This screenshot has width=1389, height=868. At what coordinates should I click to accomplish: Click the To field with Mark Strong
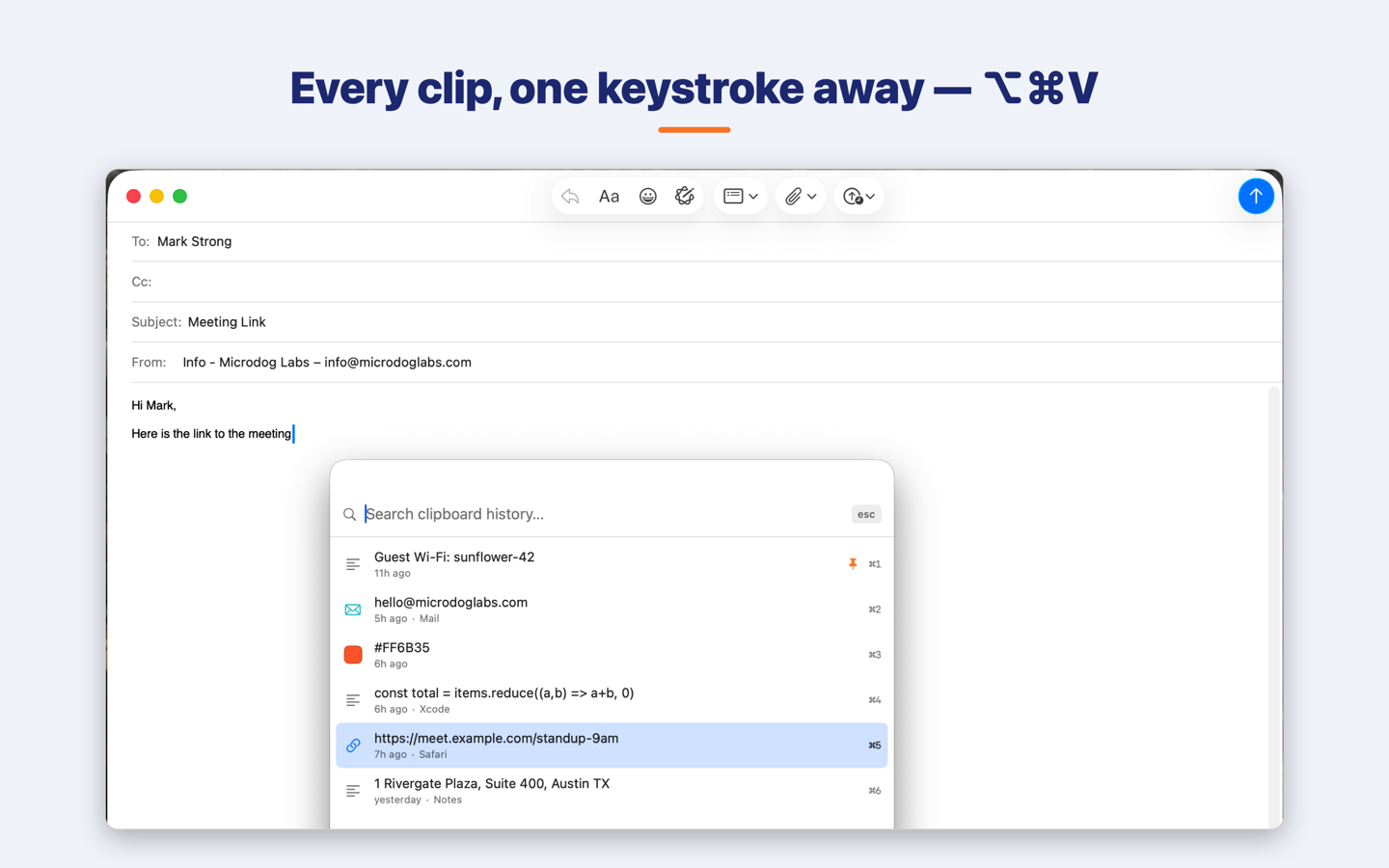pos(706,241)
